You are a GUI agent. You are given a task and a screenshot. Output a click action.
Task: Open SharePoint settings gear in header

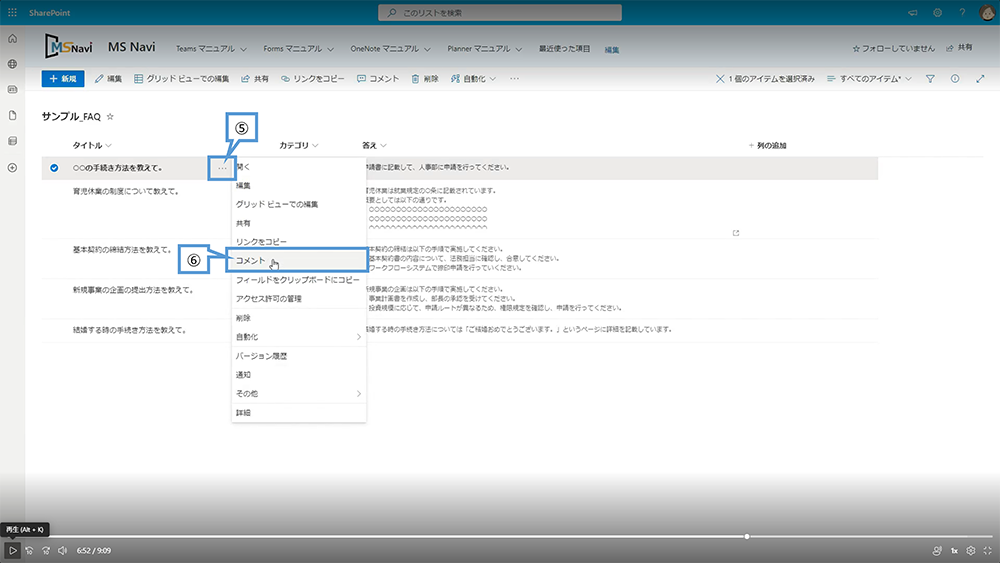click(x=938, y=13)
